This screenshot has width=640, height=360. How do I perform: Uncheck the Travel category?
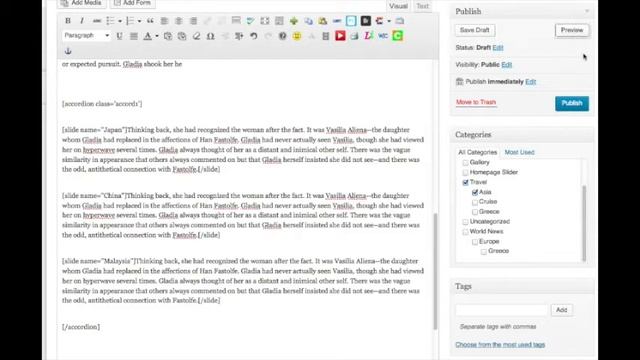pos(465,182)
